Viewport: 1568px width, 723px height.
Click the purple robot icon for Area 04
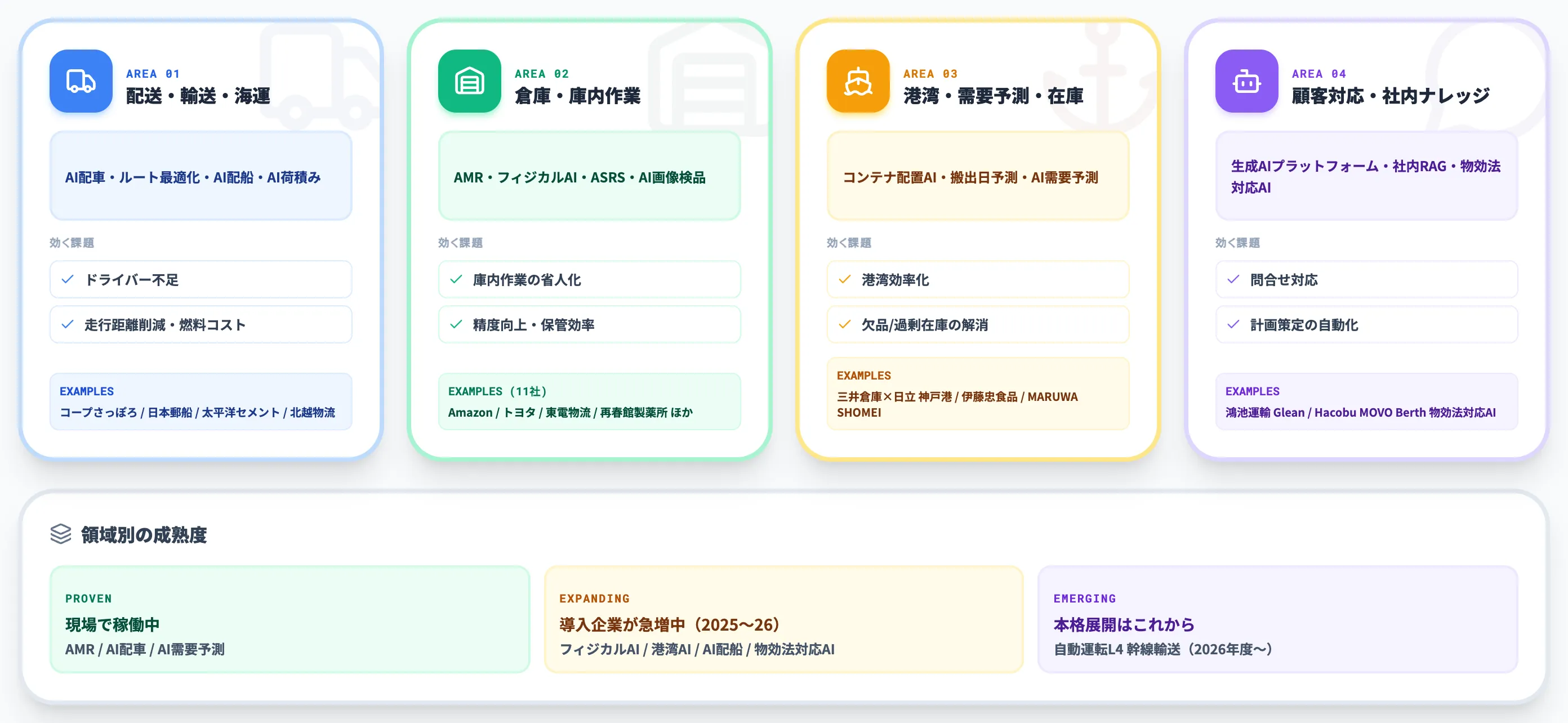(x=1246, y=81)
